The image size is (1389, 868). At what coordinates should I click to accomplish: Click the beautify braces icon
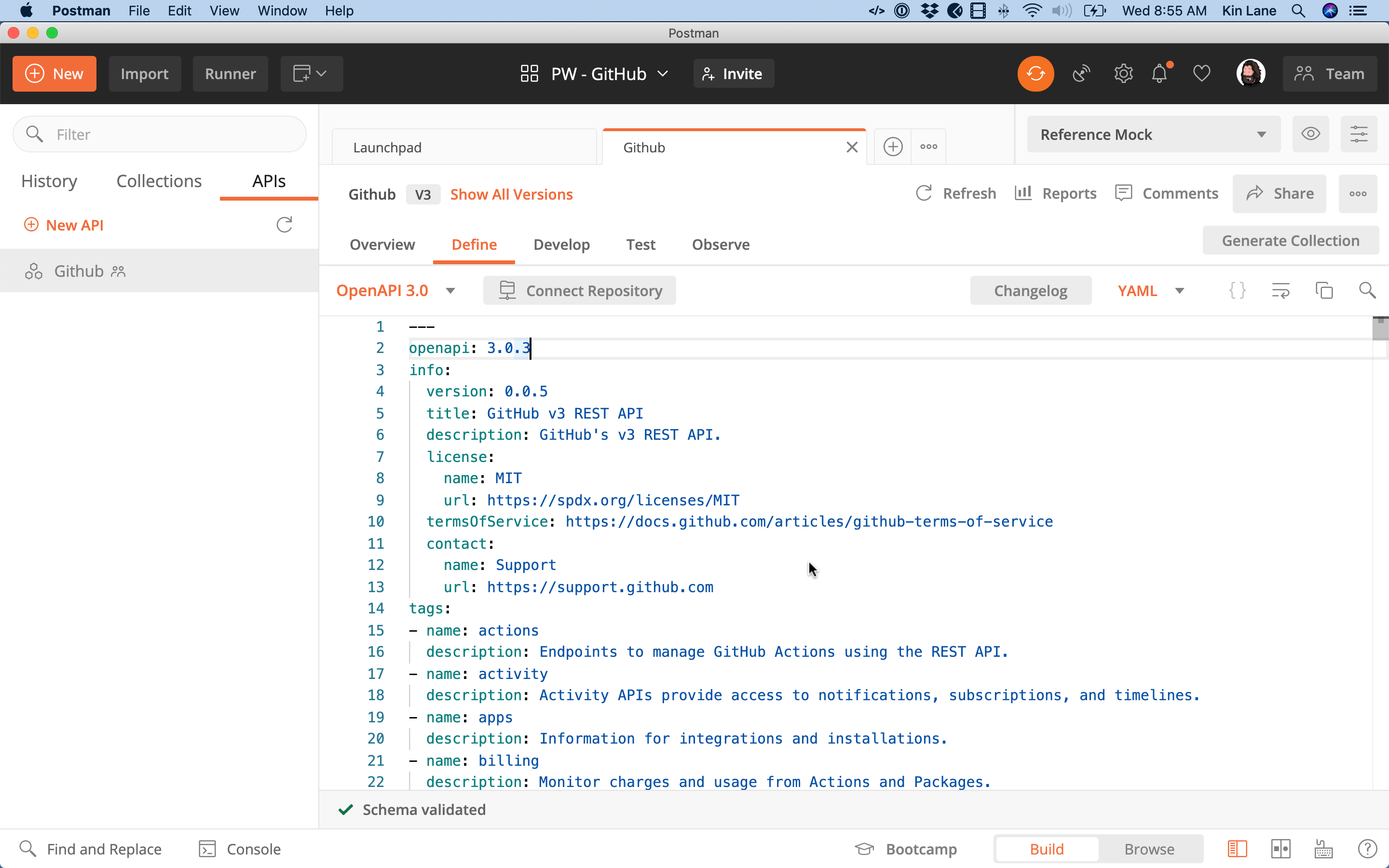click(x=1237, y=290)
